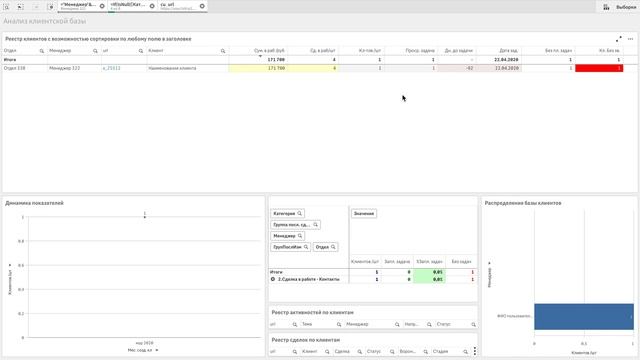Image resolution: width=640 pixels, height=360 pixels.
Task: Search in Отдел column of client registry
Action: 42,51
